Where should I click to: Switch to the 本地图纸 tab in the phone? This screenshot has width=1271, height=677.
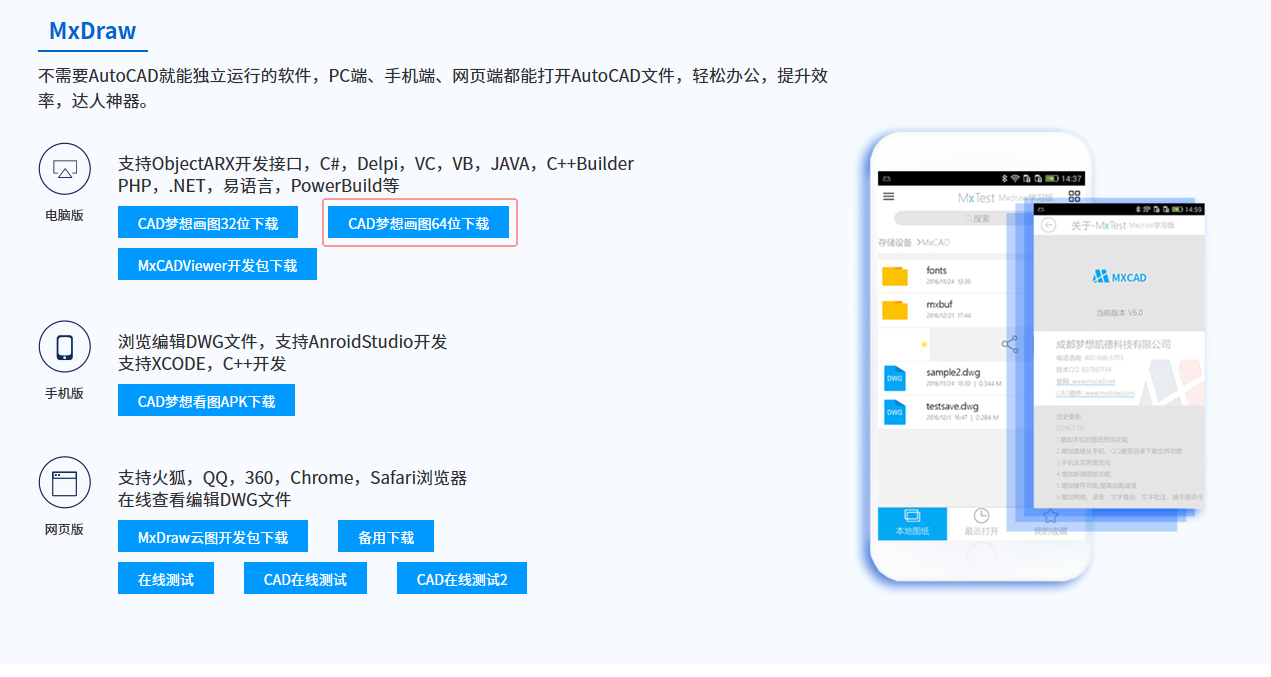point(912,523)
